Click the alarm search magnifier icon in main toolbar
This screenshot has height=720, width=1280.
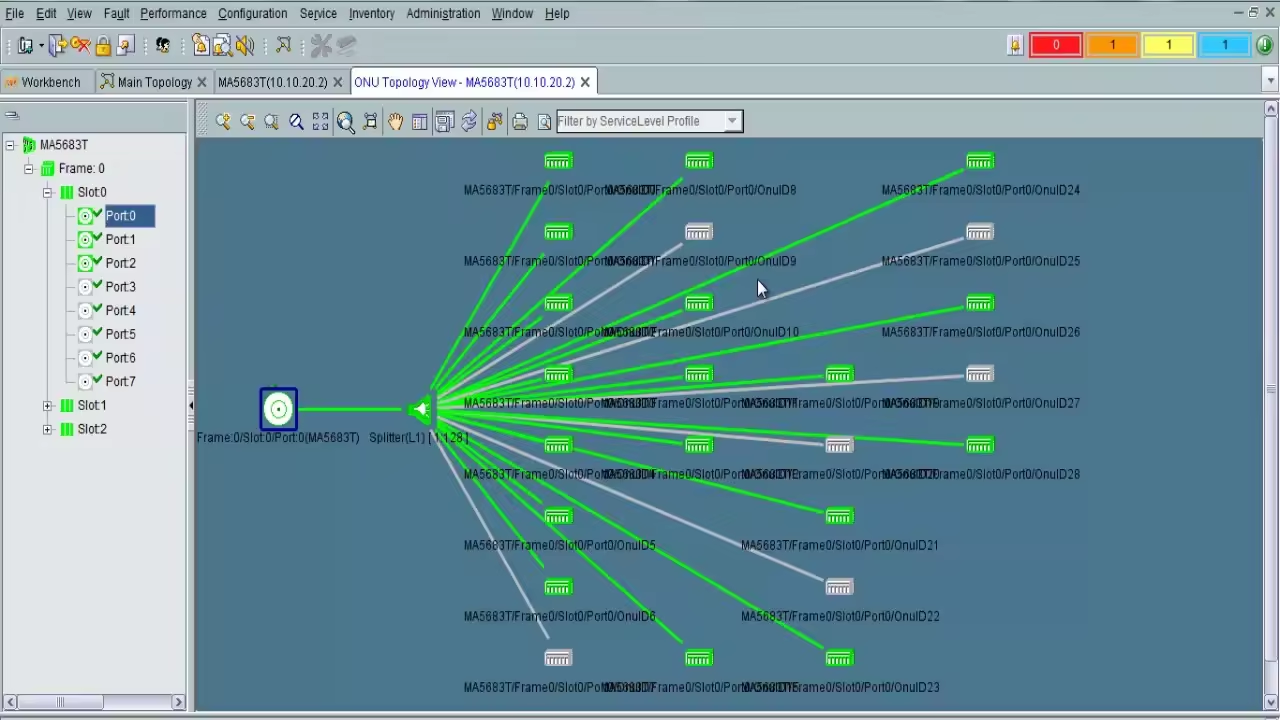click(222, 45)
